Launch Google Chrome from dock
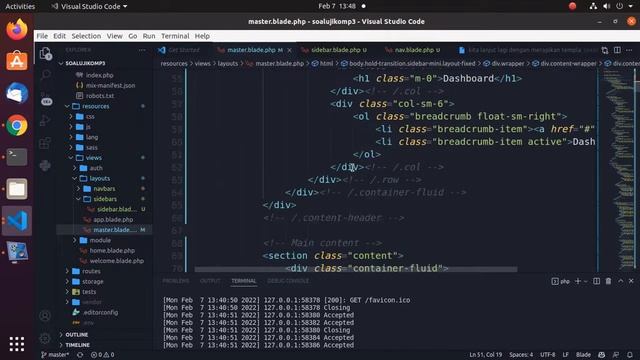This screenshot has height=360, width=640. [x=17, y=125]
